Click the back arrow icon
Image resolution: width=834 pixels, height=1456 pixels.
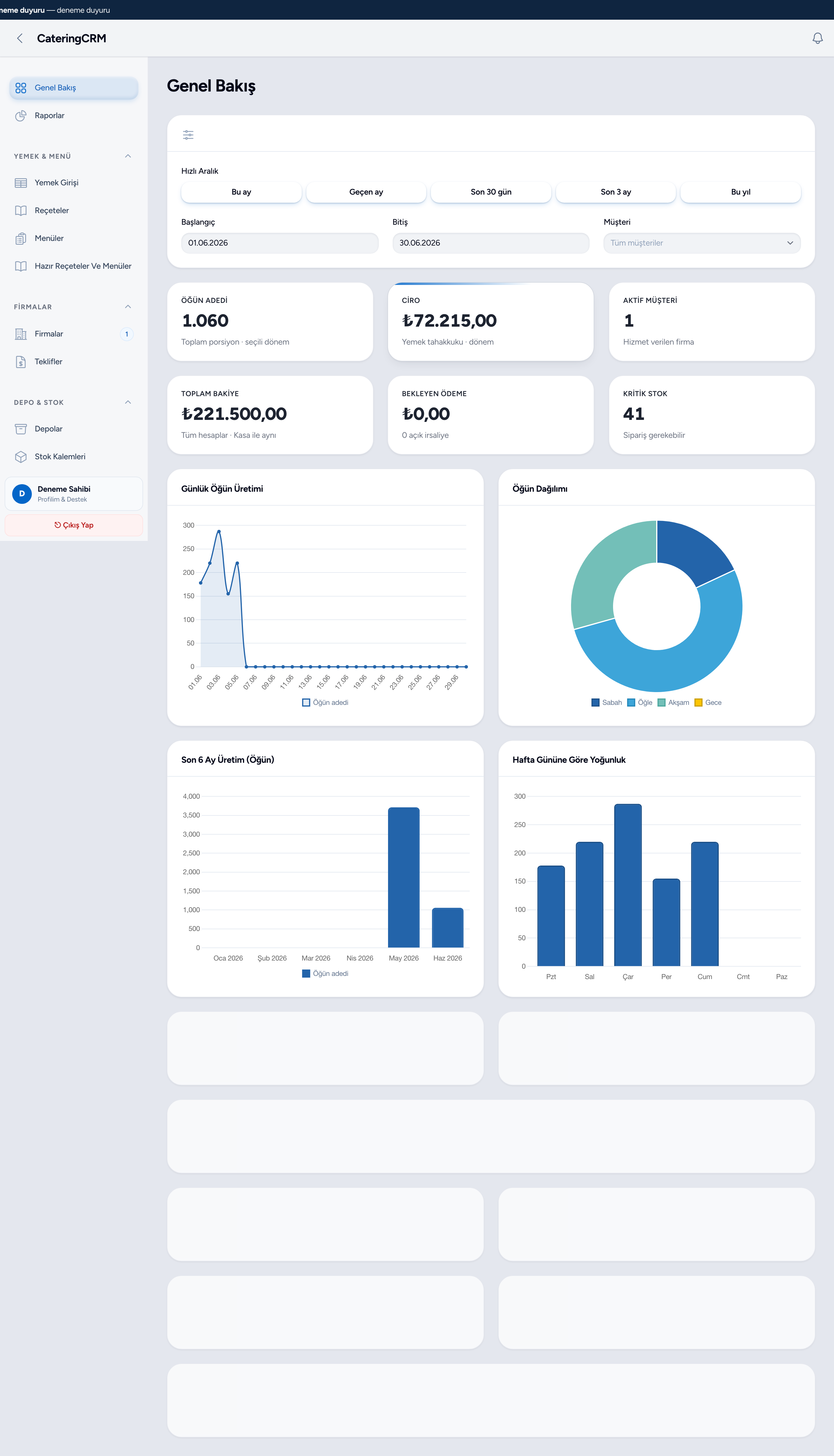point(20,39)
